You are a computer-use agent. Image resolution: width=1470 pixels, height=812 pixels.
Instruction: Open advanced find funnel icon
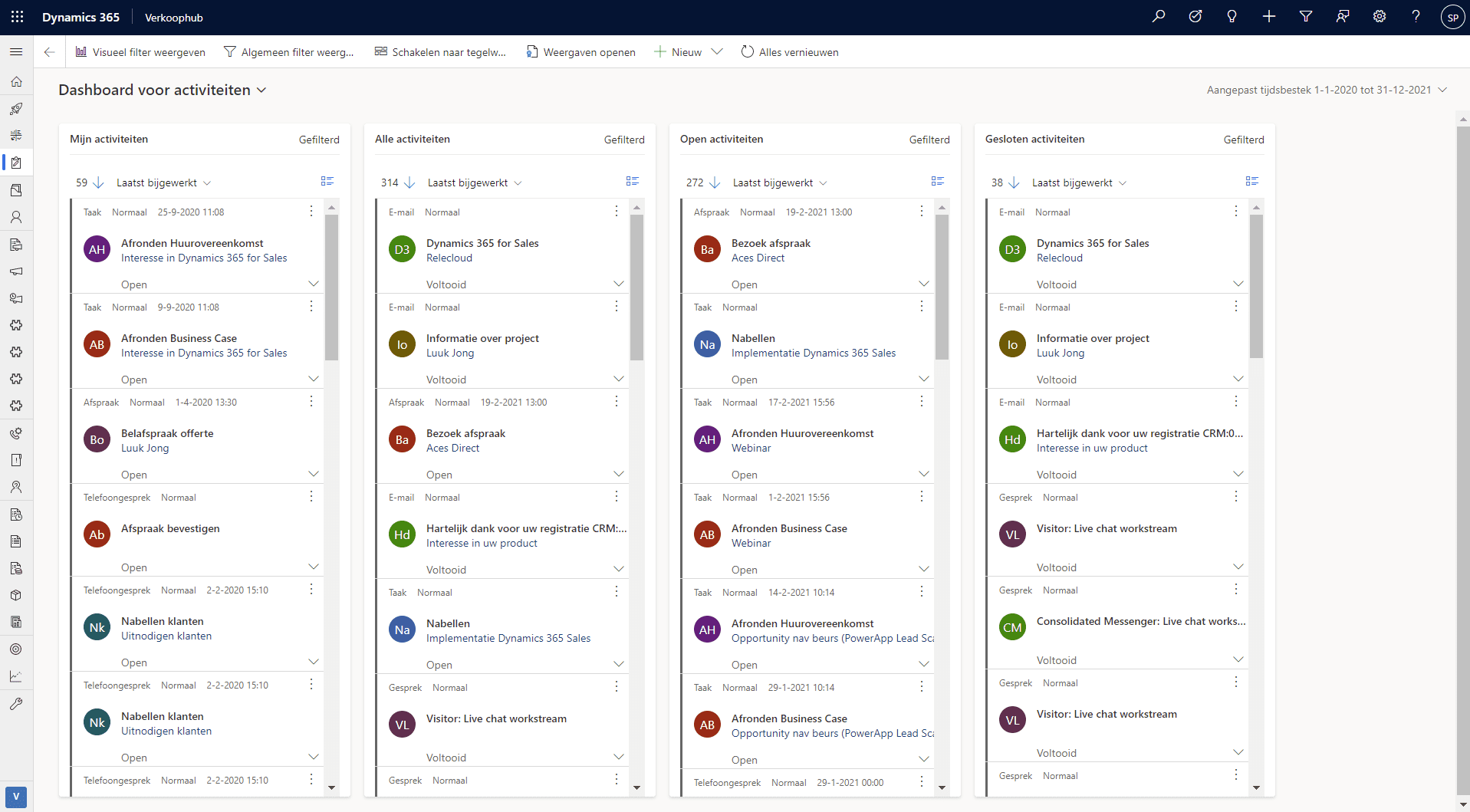tap(1306, 16)
